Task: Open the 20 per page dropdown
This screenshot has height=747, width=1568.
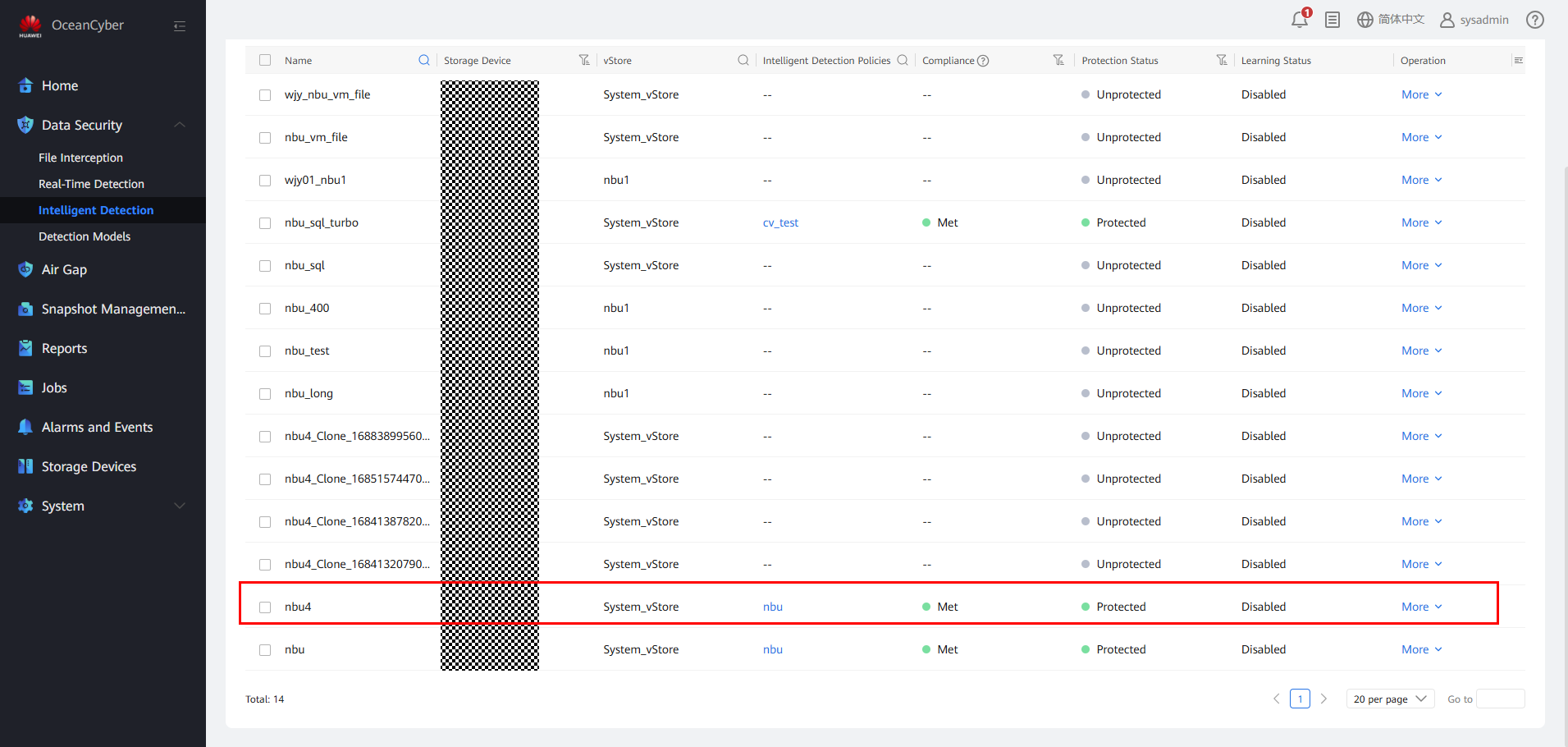Action: click(x=1390, y=699)
